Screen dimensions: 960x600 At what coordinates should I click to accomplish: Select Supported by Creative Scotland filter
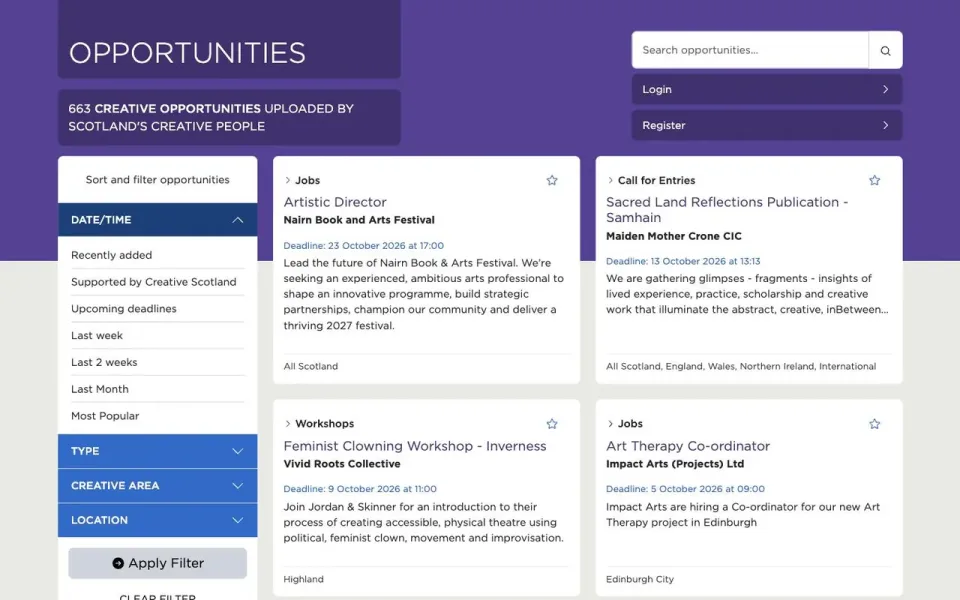154,282
